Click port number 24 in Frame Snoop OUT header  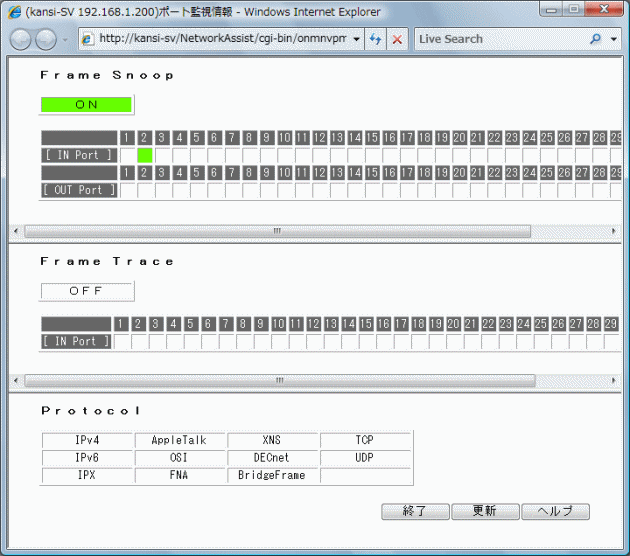point(530,173)
